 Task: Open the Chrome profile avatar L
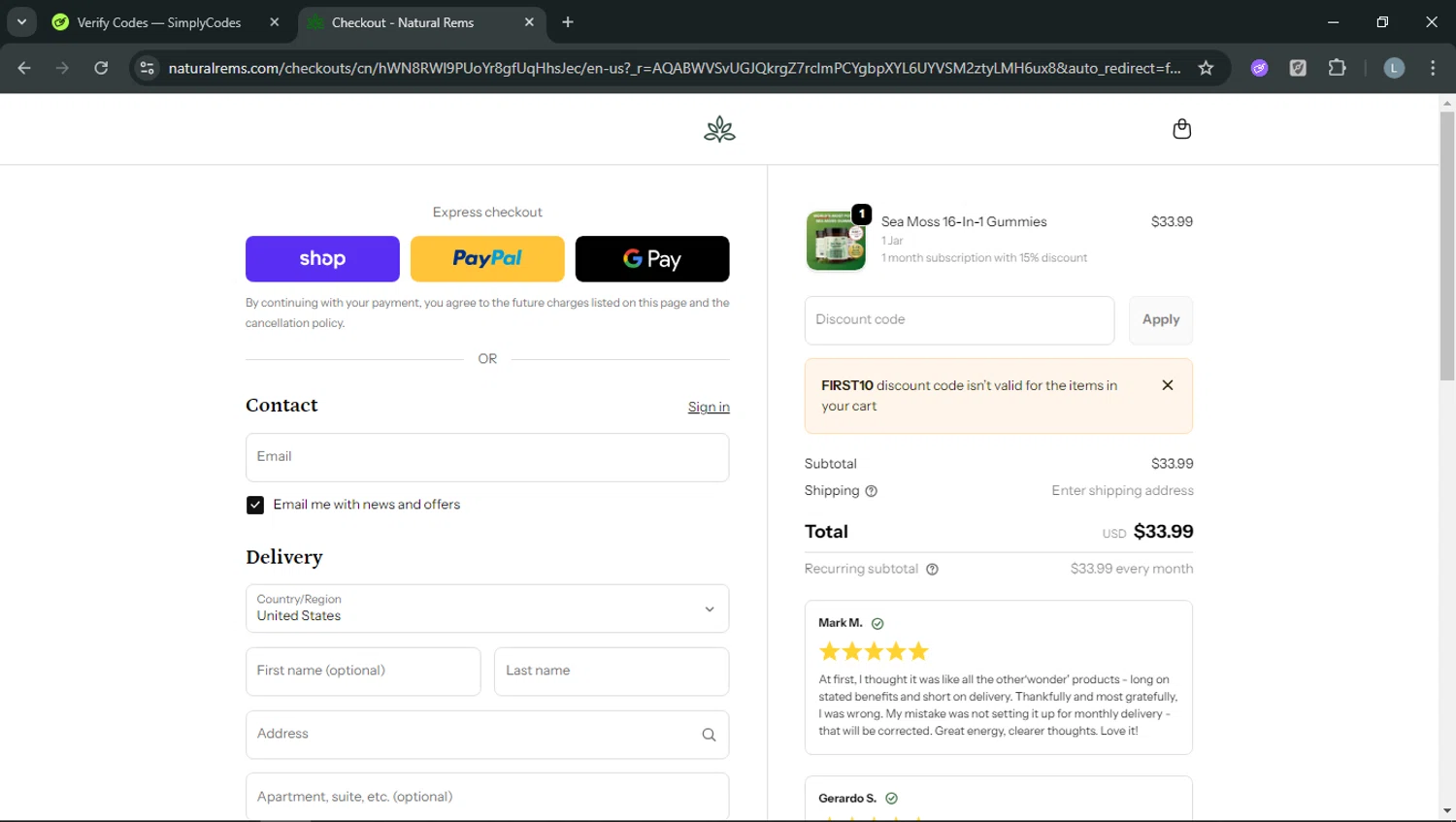click(x=1394, y=68)
